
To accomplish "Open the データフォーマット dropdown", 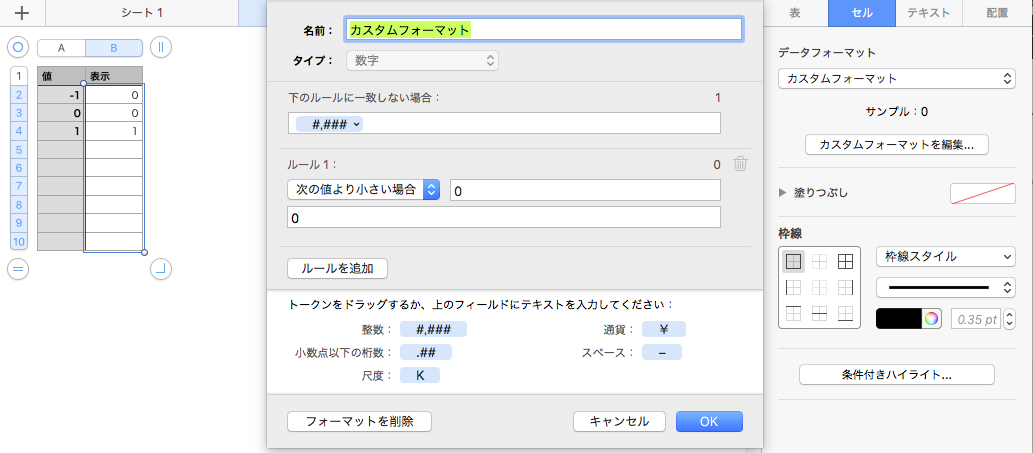I will pyautogui.click(x=897, y=78).
